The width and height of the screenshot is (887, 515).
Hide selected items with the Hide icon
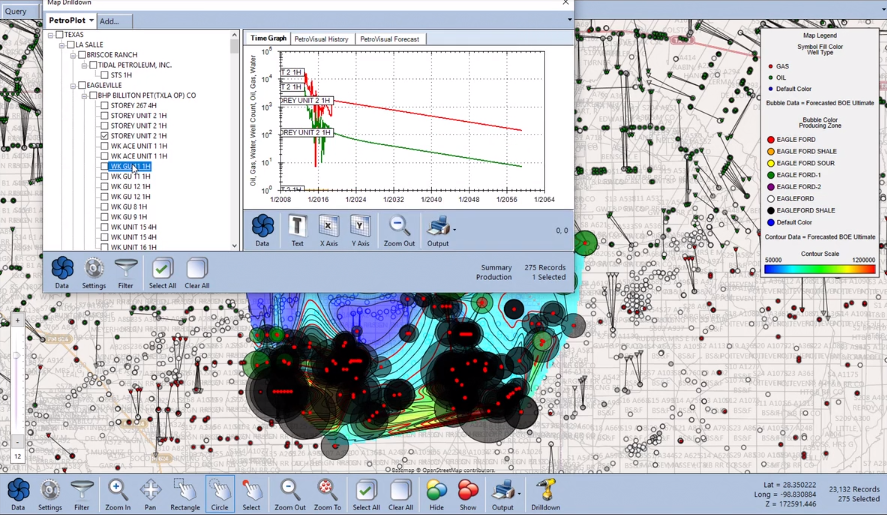pos(436,491)
